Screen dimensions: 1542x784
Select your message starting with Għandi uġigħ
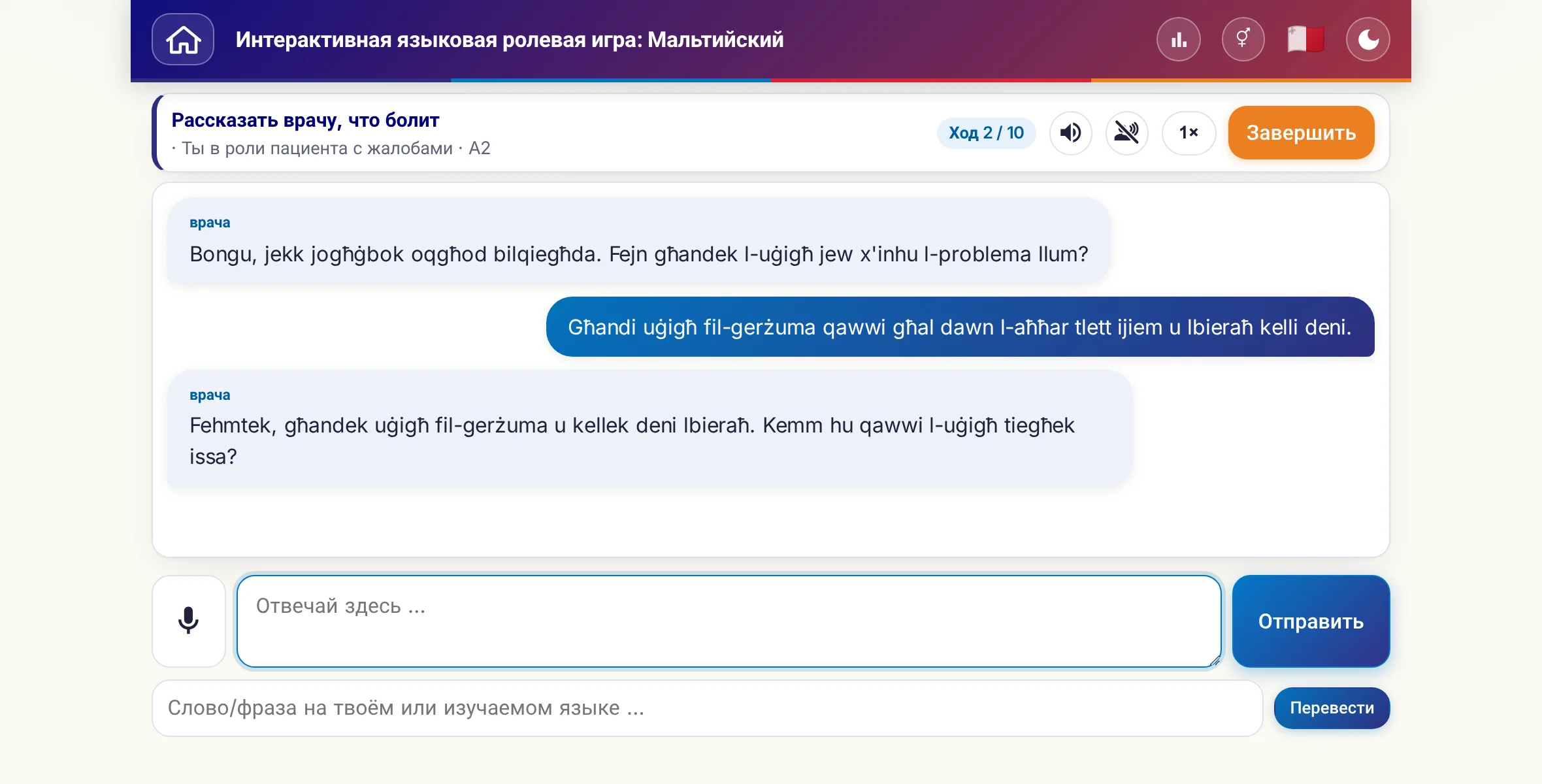(960, 327)
